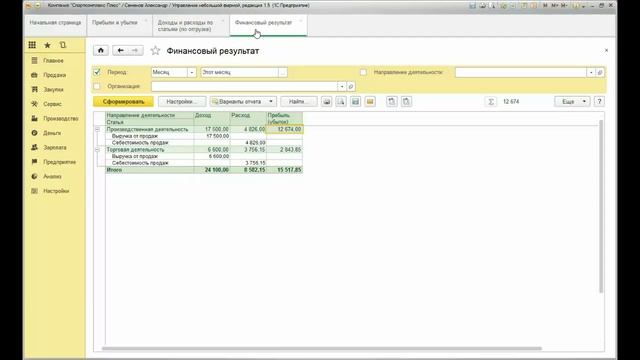640x360 pixels.
Task: Navigate forward with the right arrow
Action: (135, 50)
